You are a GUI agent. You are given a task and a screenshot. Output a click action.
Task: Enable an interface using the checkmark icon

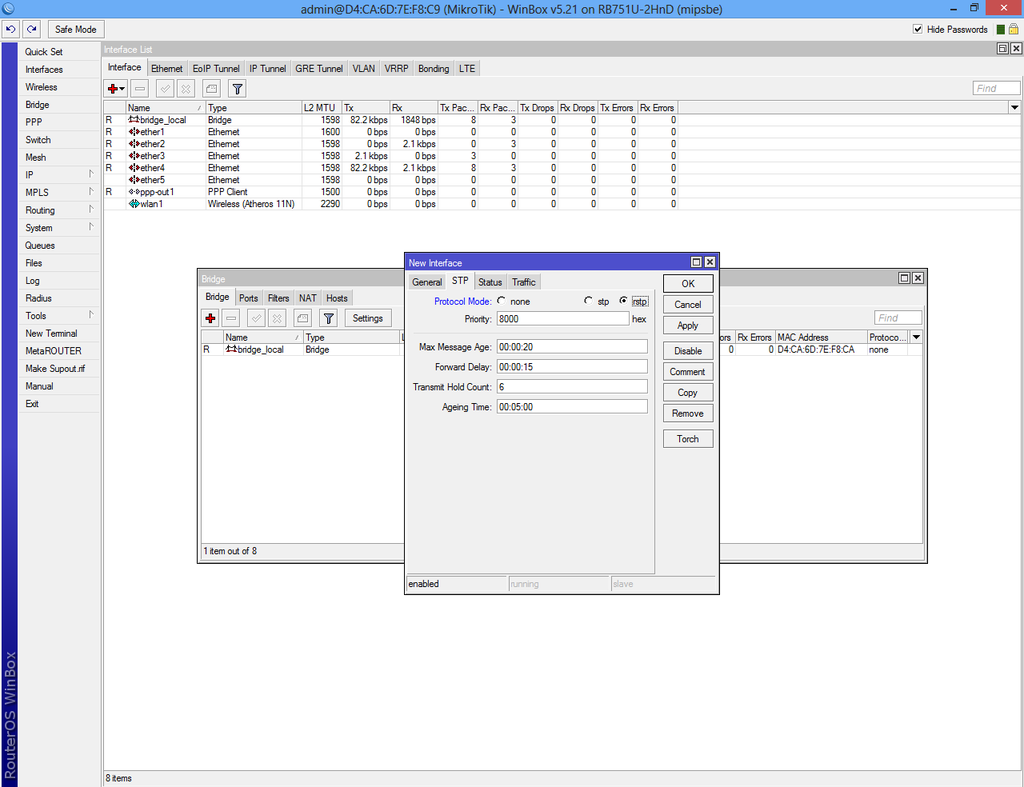(x=163, y=88)
